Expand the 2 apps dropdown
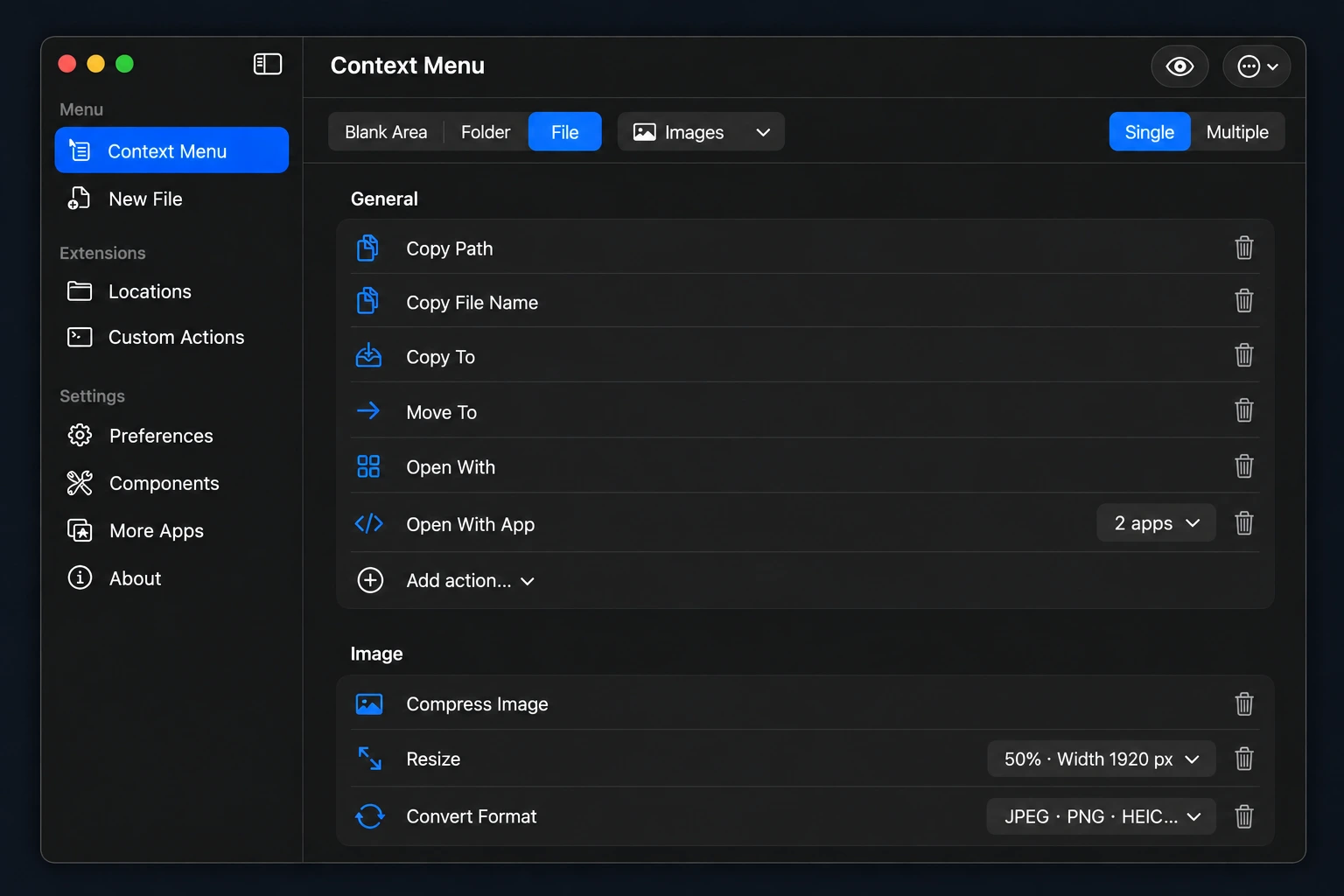The image size is (1344, 896). pos(1156,523)
